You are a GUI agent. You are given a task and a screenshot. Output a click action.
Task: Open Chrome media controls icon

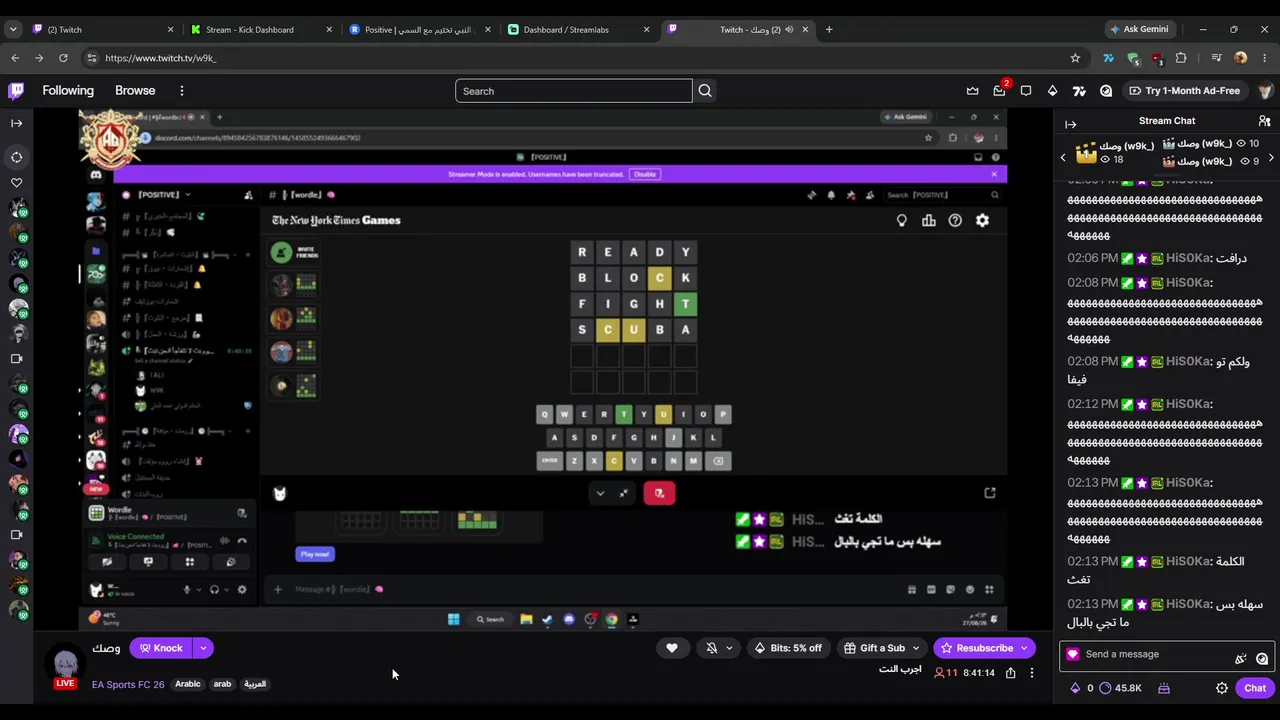point(1216,58)
